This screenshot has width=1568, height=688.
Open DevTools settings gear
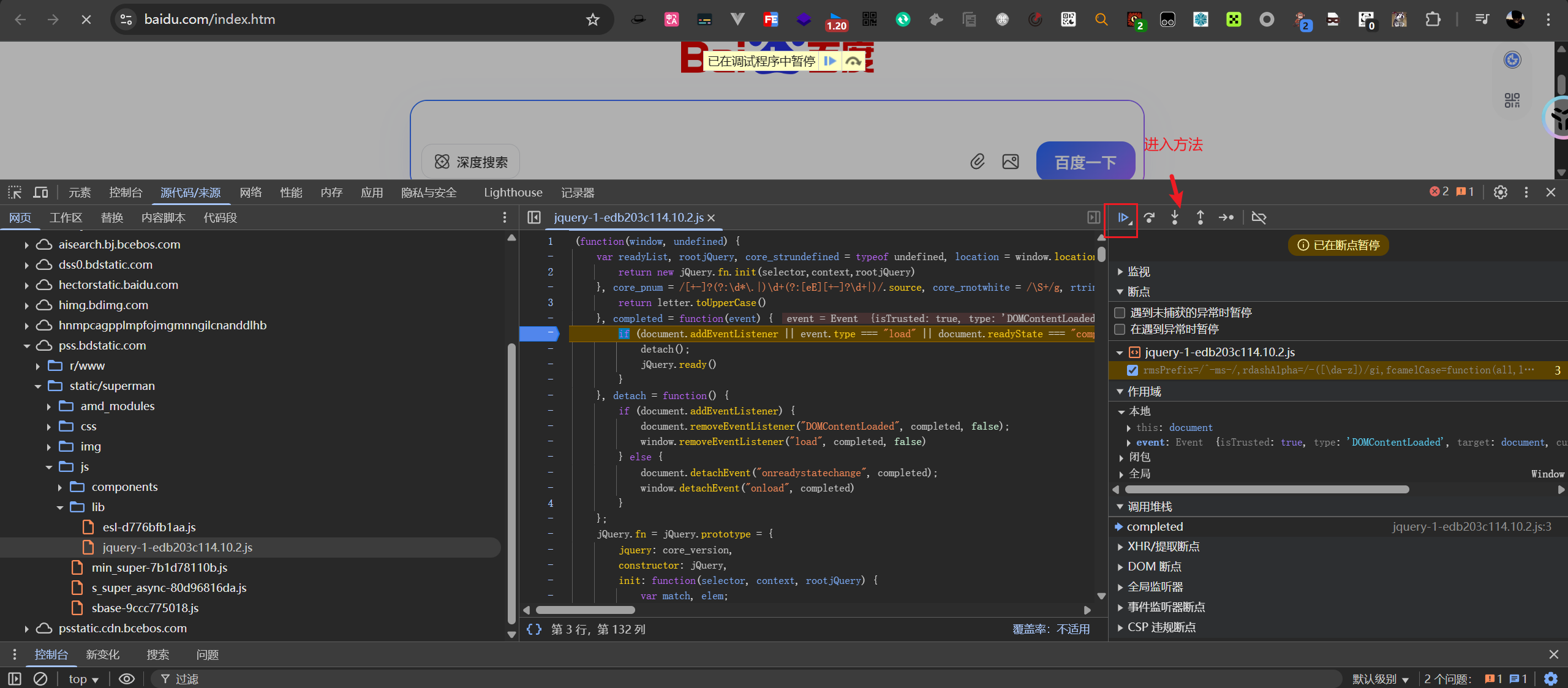click(x=1500, y=192)
